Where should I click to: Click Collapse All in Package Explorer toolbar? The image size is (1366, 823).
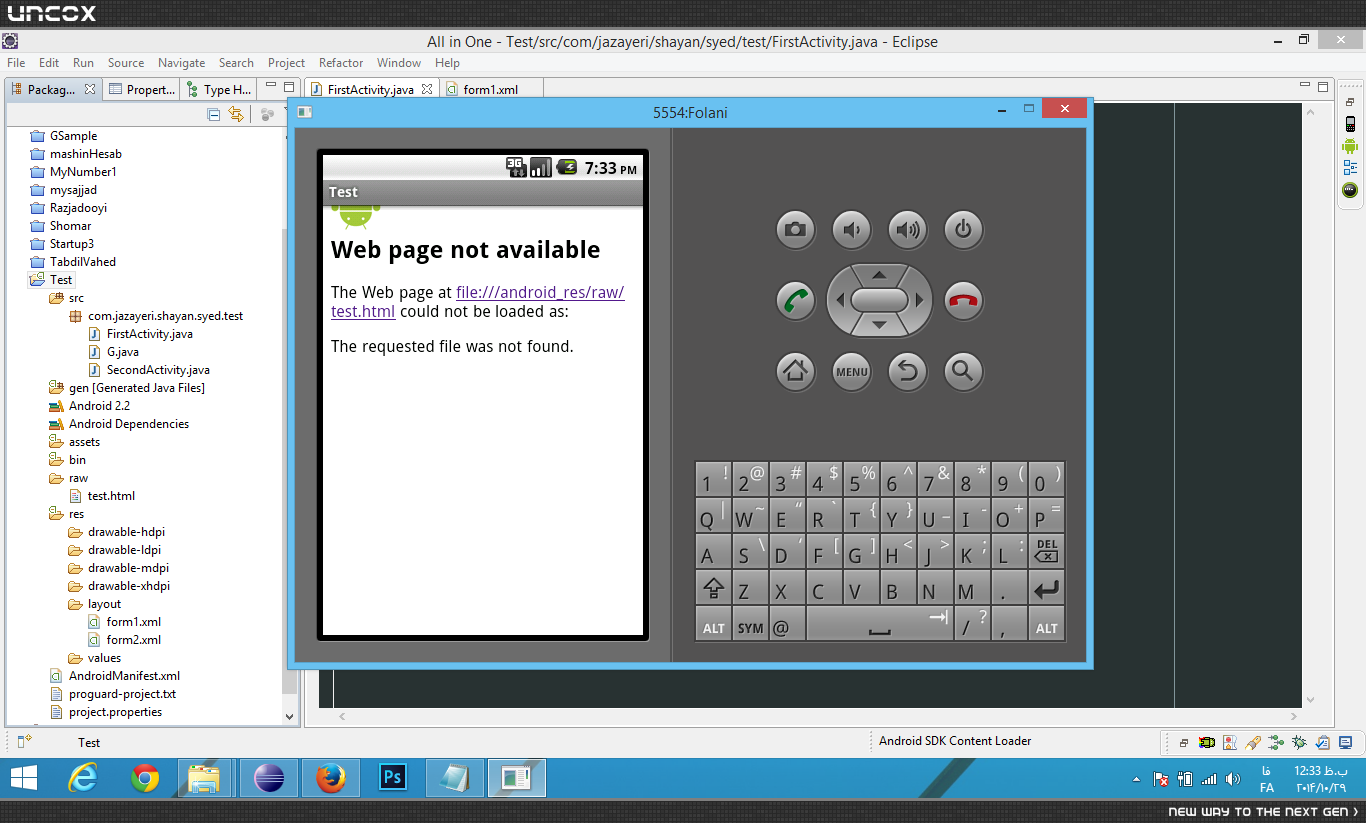(214, 114)
